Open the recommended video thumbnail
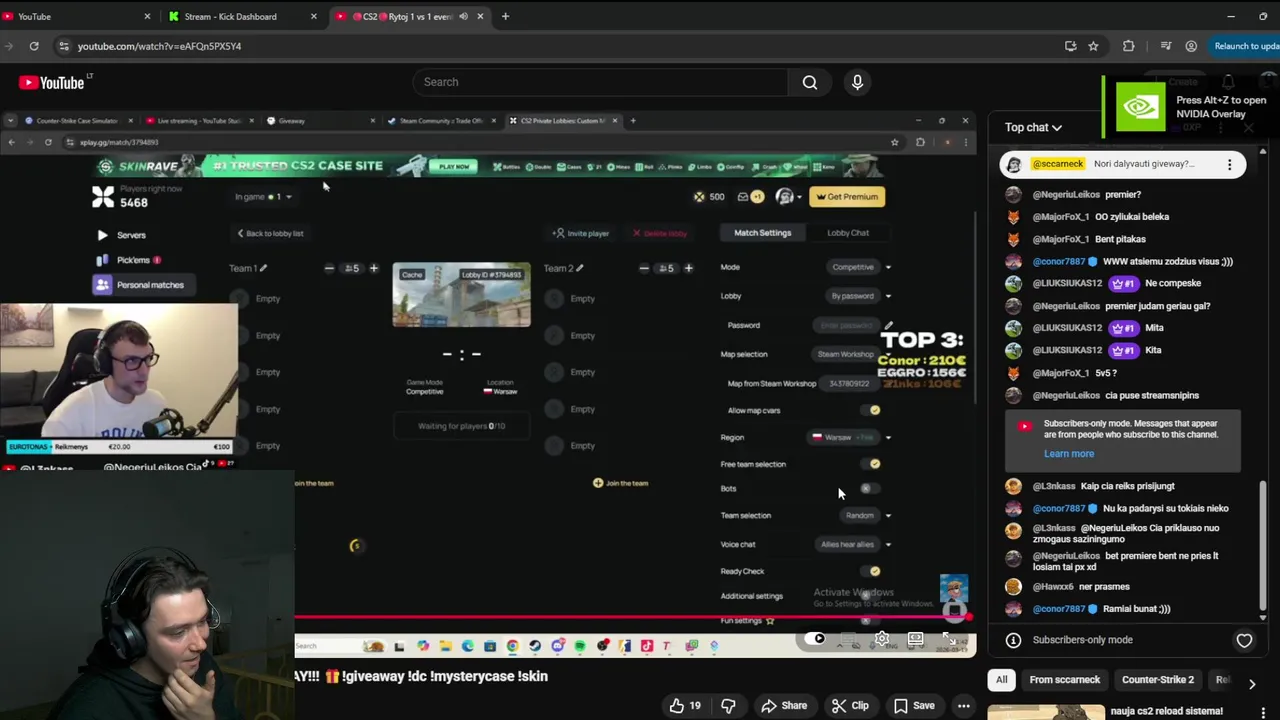Screen dimensions: 1280x720 pyautogui.click(x=1046, y=713)
